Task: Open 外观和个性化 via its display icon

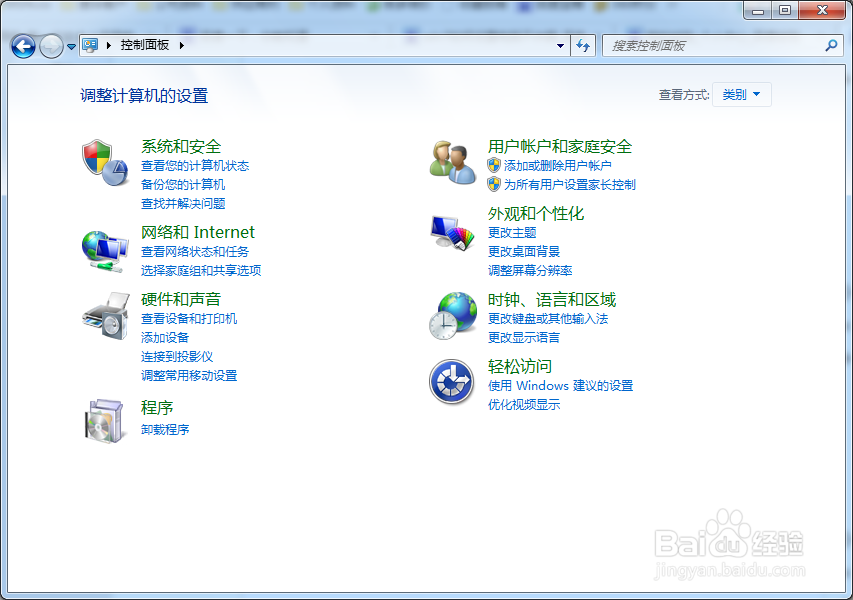Action: pyautogui.click(x=452, y=232)
